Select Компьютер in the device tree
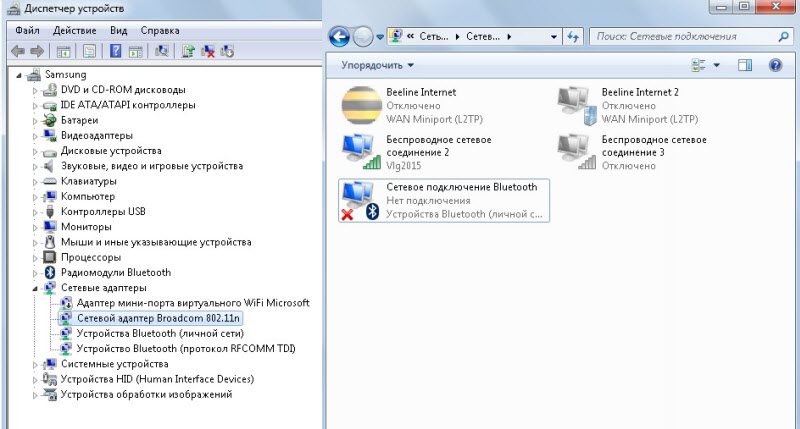The height and width of the screenshot is (429, 800). [x=88, y=196]
